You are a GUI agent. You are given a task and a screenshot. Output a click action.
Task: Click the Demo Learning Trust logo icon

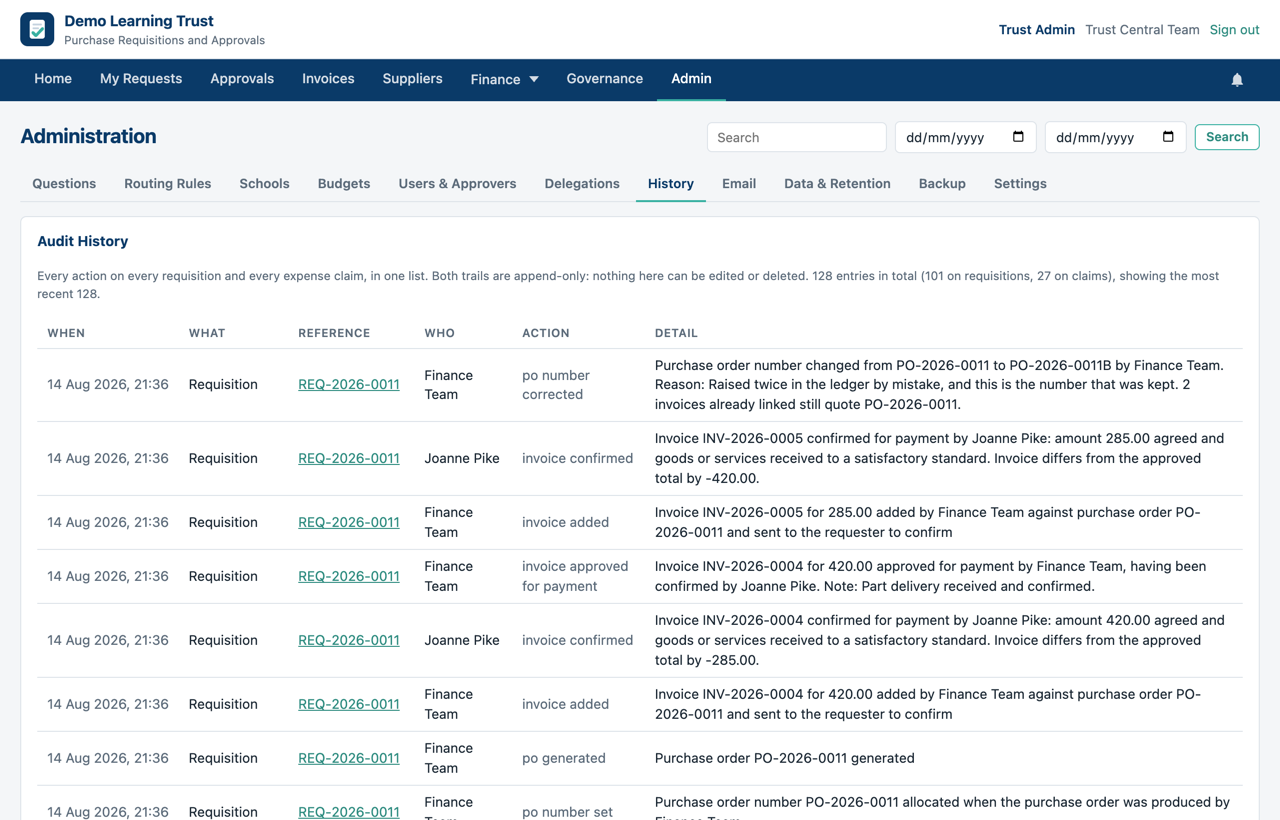37,29
